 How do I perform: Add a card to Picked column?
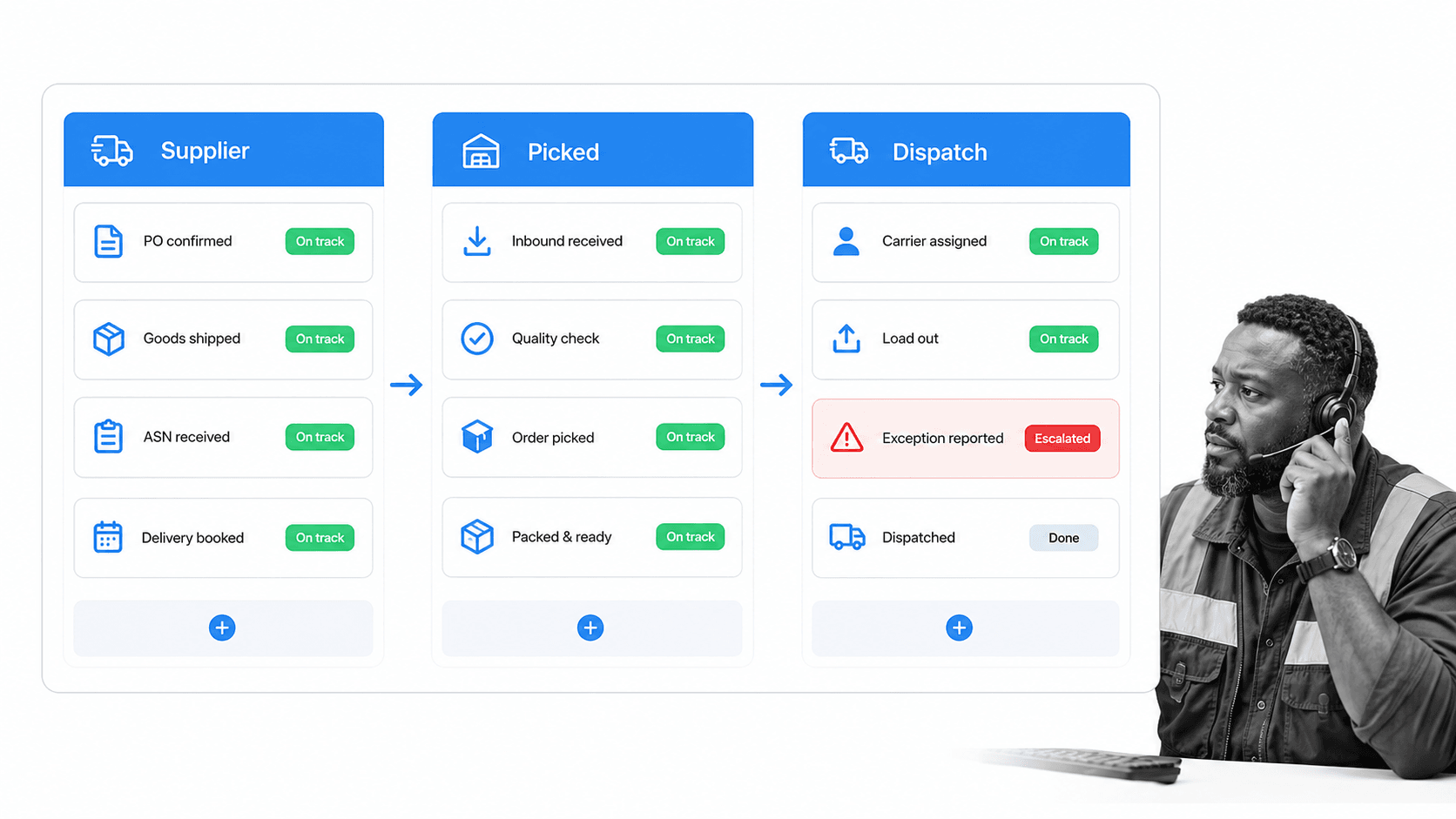[590, 628]
